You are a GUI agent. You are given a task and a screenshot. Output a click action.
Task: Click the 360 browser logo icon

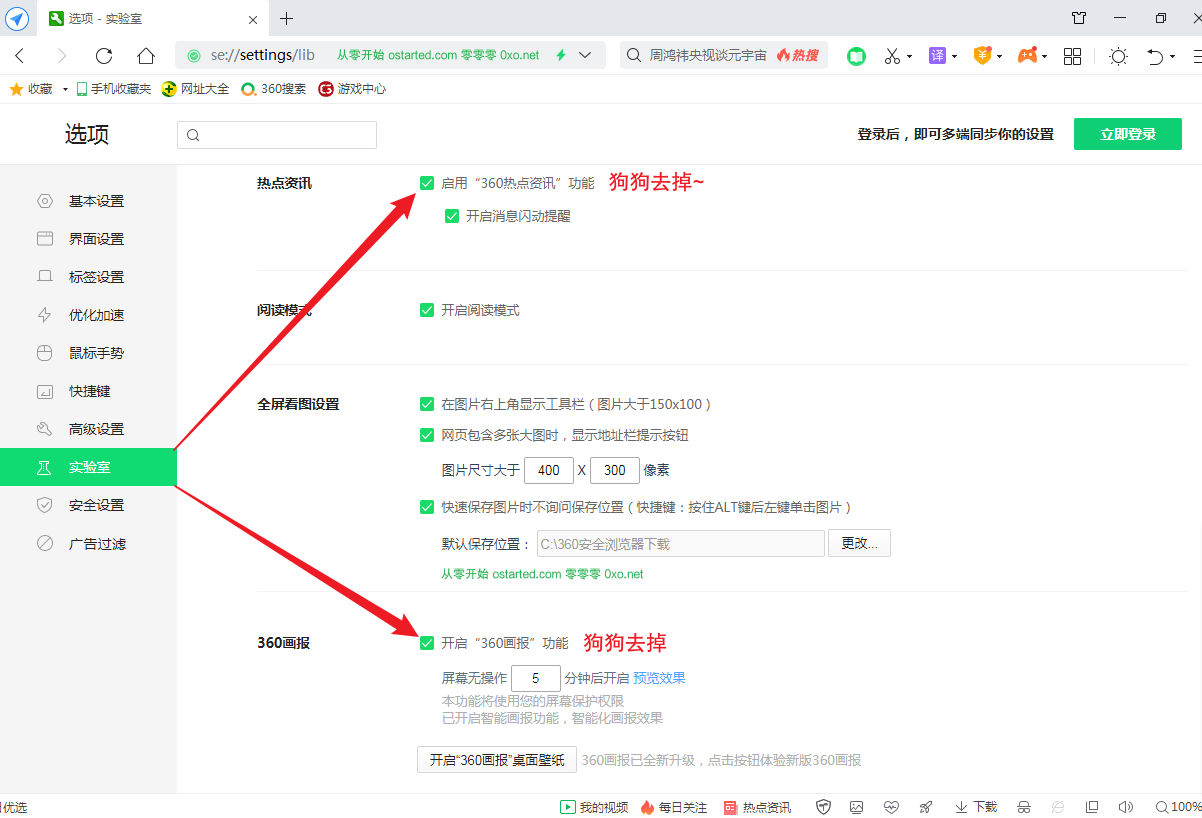[18, 18]
